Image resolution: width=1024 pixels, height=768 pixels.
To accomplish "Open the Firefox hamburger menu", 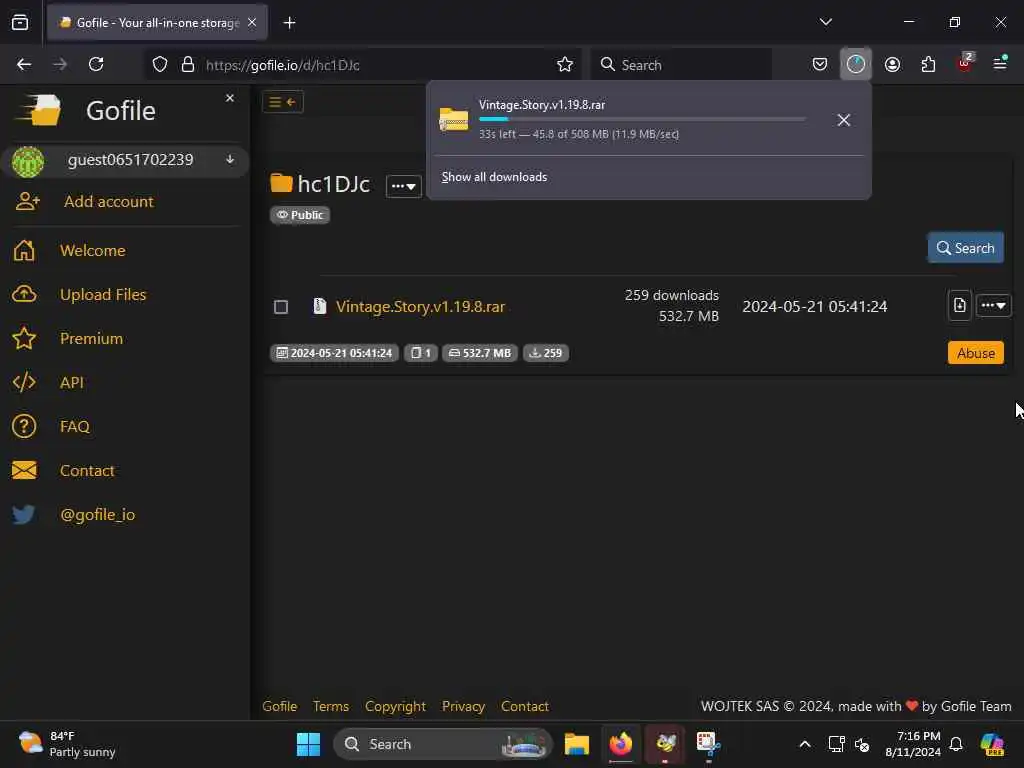I will [x=1000, y=63].
